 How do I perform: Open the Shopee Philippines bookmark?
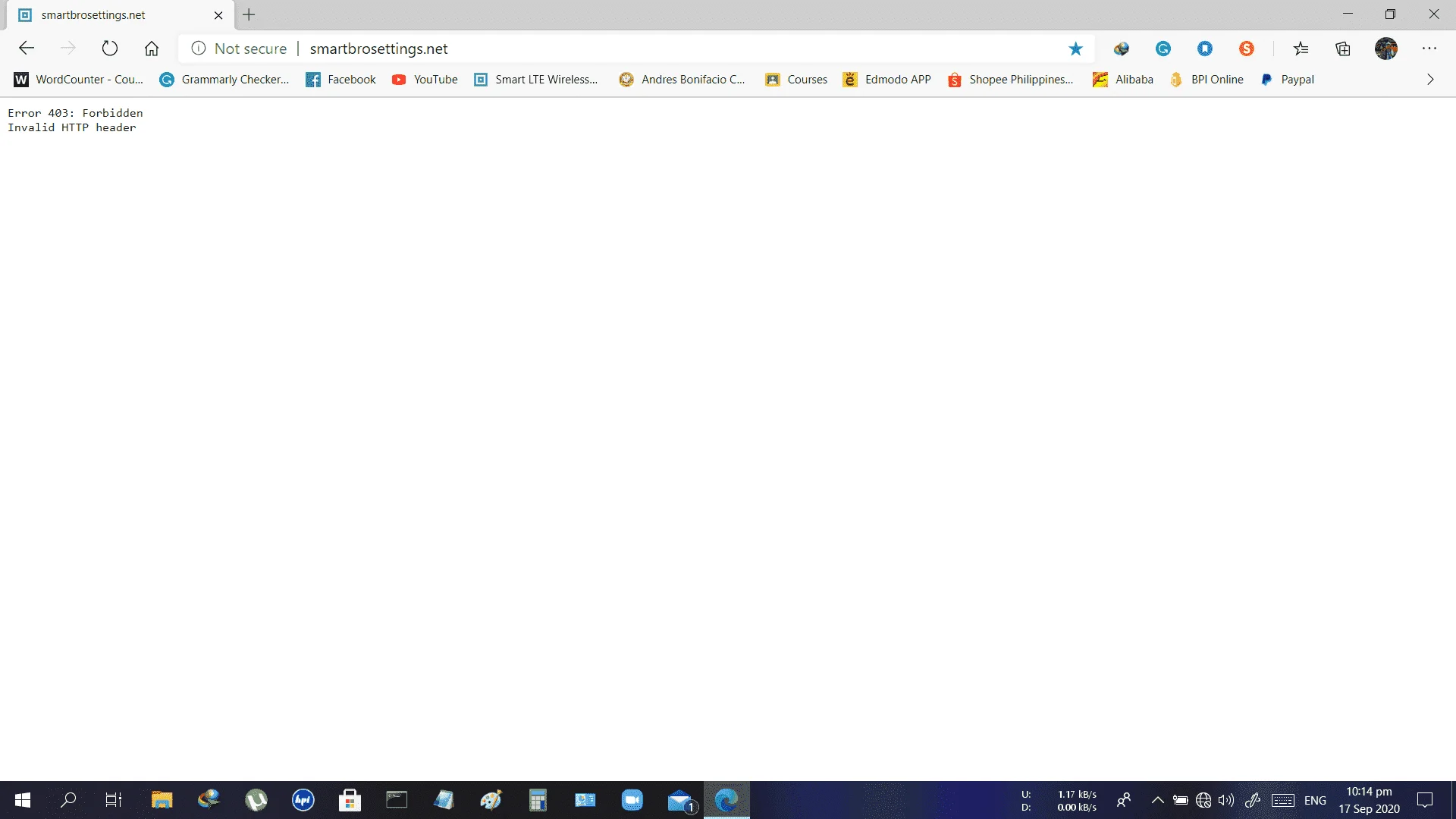pyautogui.click(x=1011, y=80)
